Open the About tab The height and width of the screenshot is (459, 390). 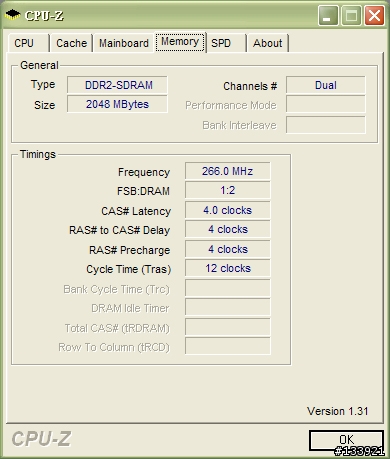coord(268,43)
